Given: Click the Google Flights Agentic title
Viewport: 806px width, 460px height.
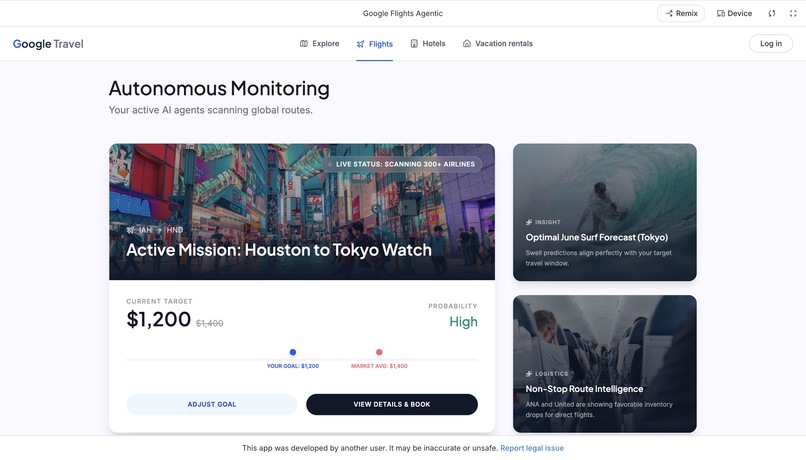Looking at the screenshot, I should tap(402, 13).
